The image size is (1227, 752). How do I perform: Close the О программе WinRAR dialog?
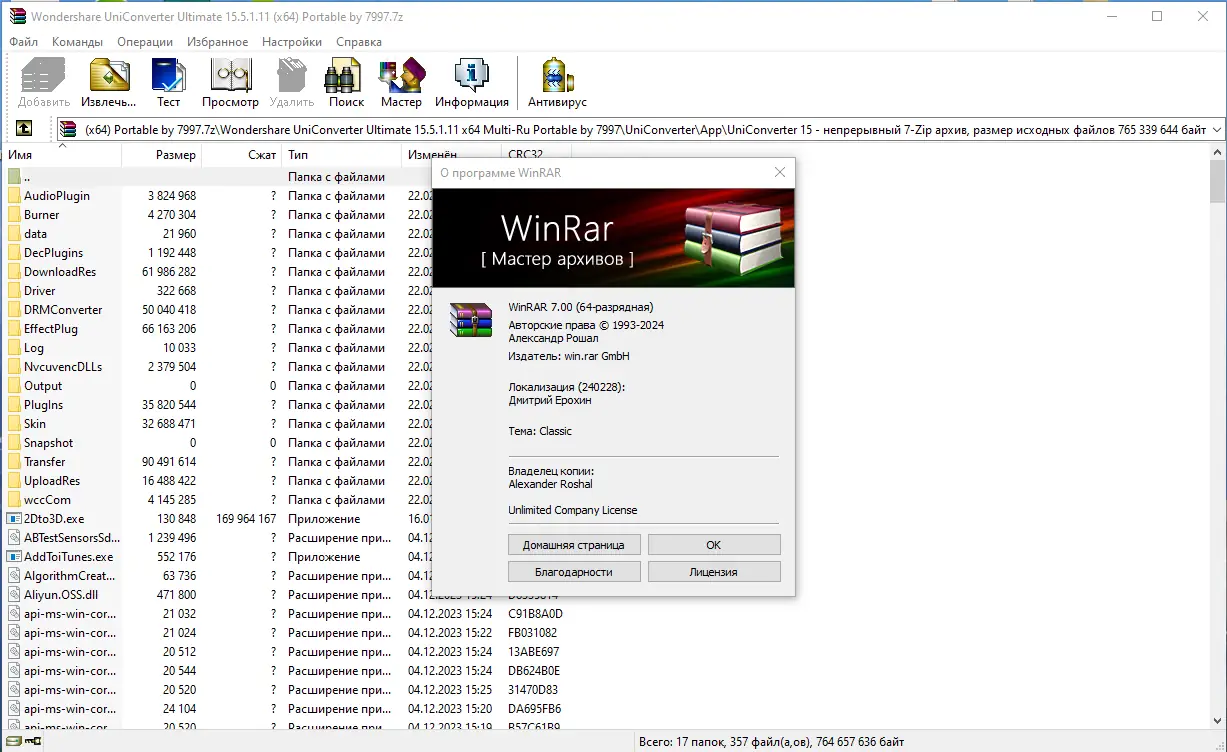780,173
